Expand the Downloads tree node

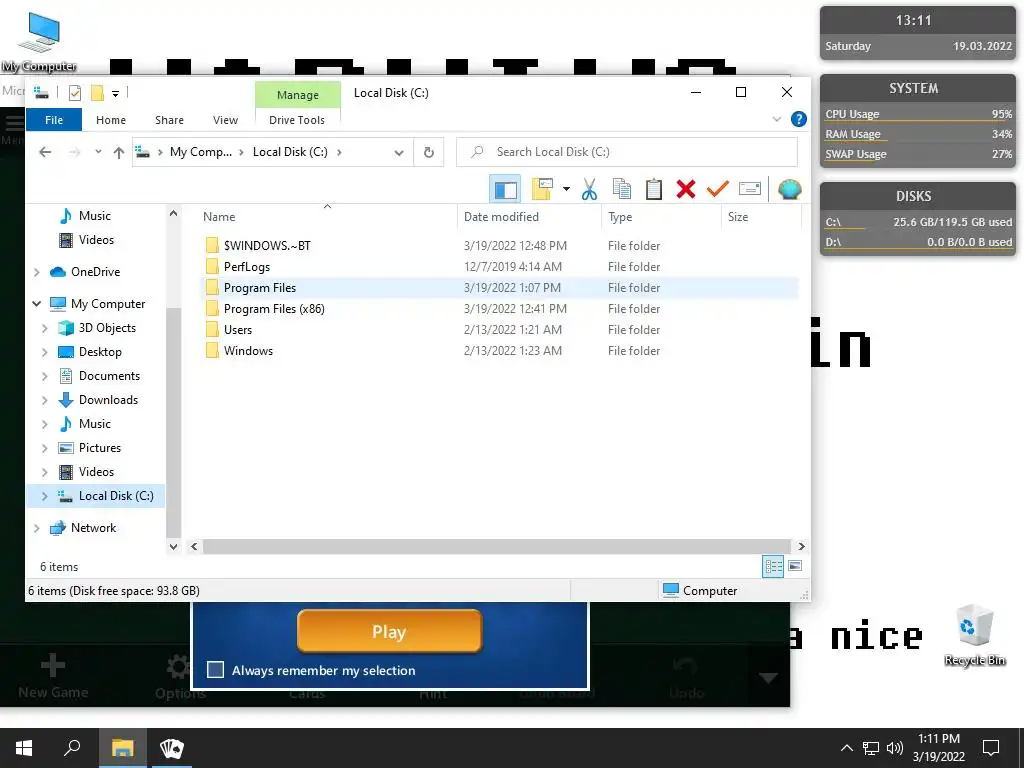(44, 400)
